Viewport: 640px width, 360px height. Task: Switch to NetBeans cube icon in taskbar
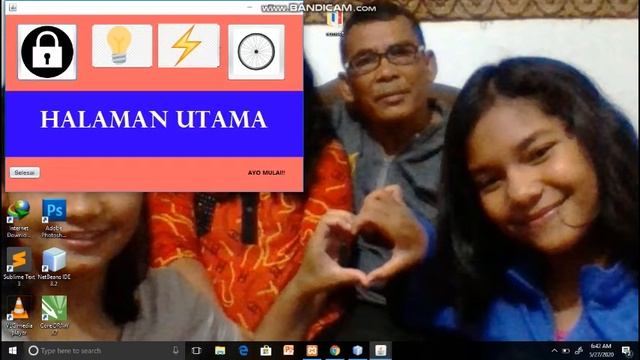pos(358,351)
